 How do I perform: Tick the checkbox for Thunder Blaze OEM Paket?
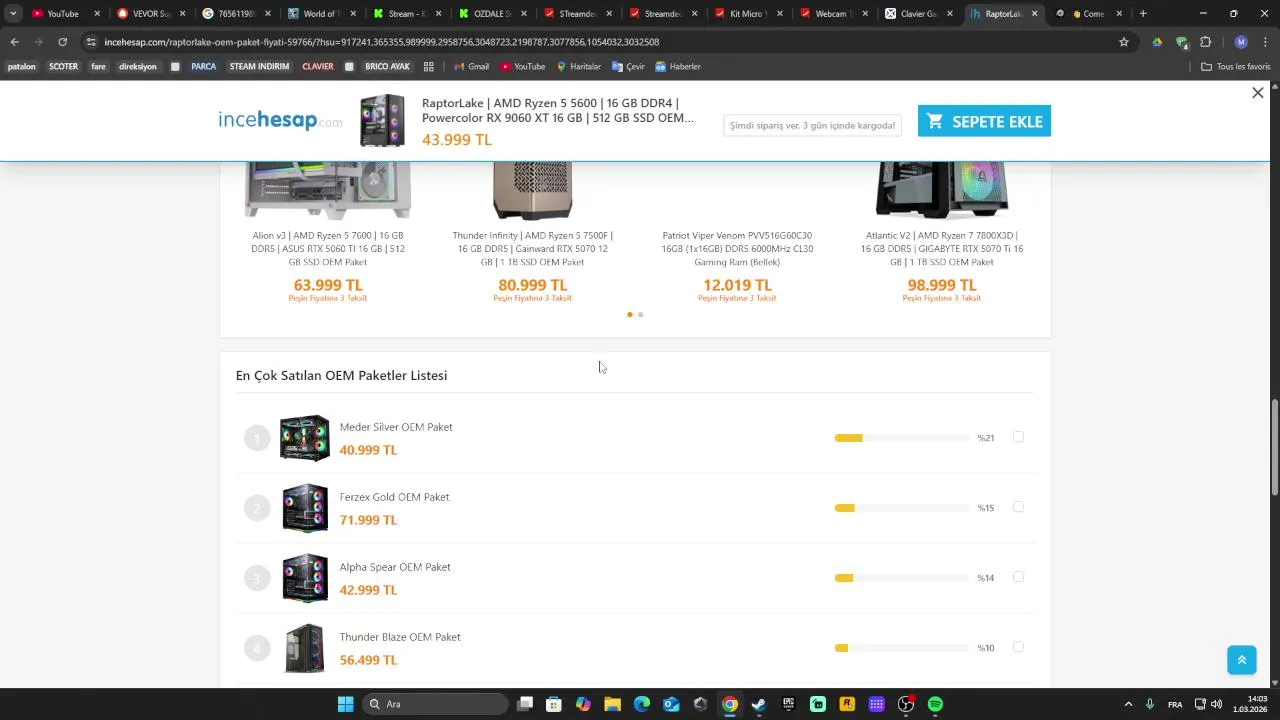pos(1018,647)
